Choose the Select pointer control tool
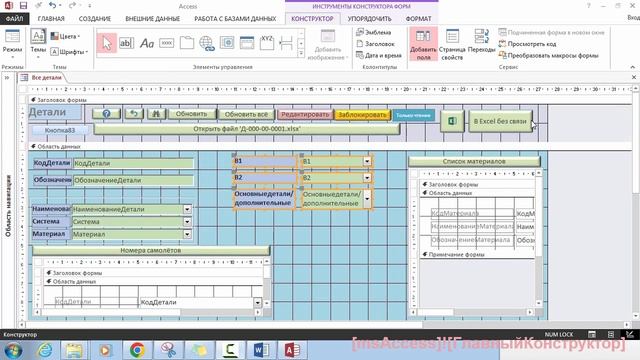The height and width of the screenshot is (360, 640). (107, 43)
